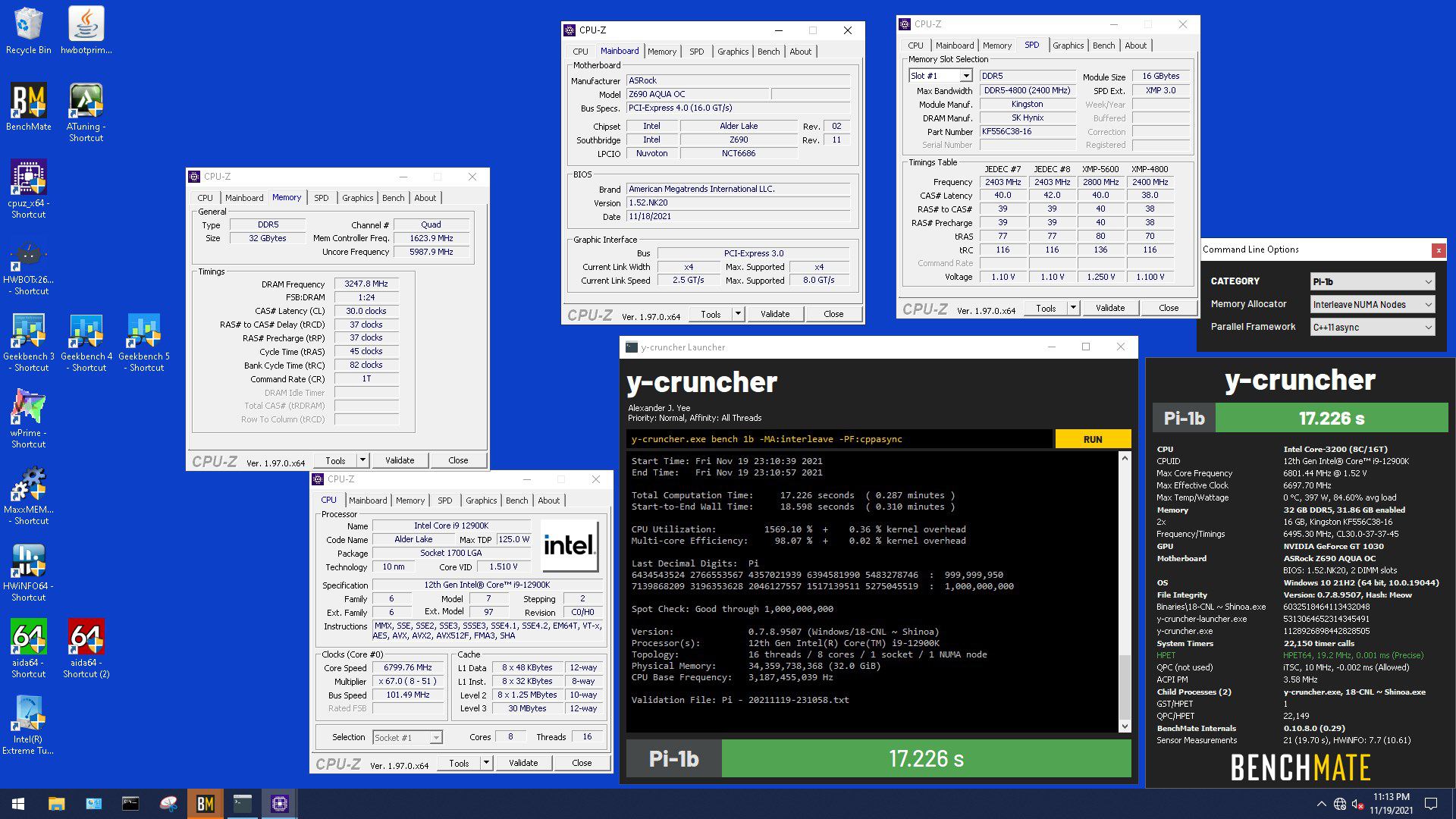Click the y-cruncher output scrollbar
1456x819 pixels.
tap(1125, 591)
